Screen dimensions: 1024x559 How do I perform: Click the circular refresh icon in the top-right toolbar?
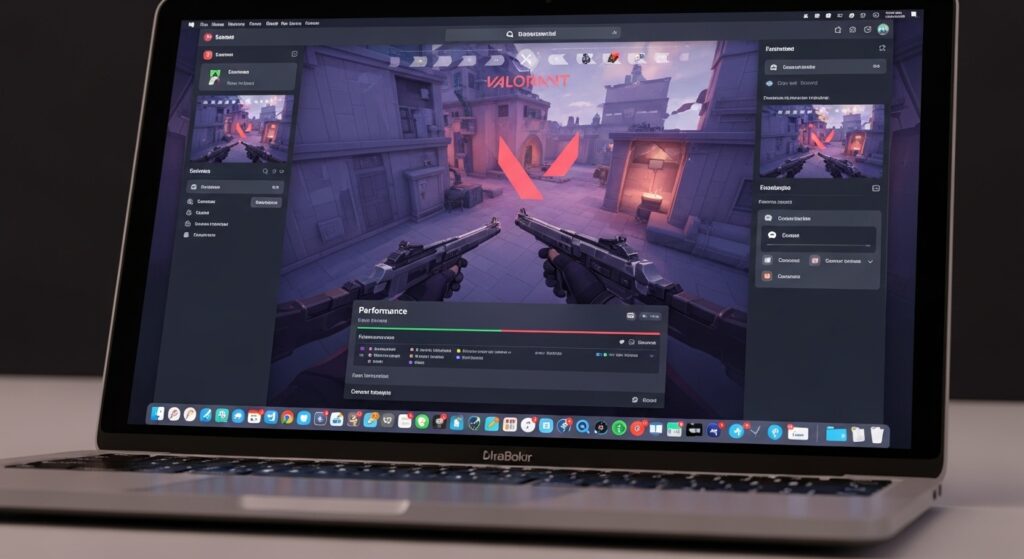[x=867, y=29]
